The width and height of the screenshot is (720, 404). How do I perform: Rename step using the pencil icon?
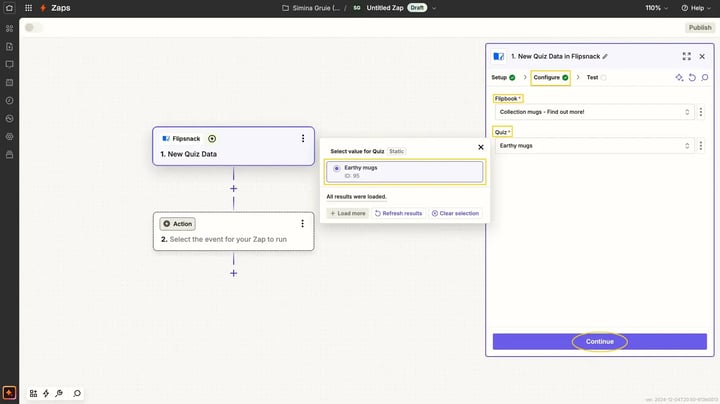pyautogui.click(x=605, y=56)
